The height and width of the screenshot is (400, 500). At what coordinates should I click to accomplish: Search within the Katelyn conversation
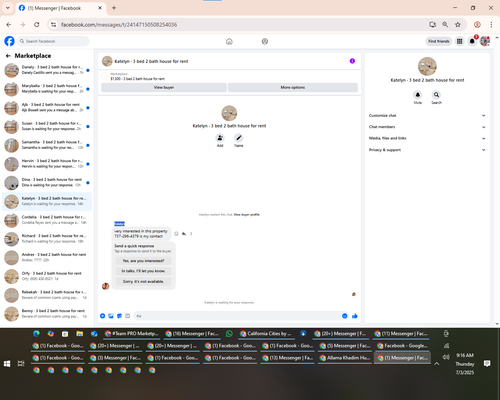tap(436, 95)
